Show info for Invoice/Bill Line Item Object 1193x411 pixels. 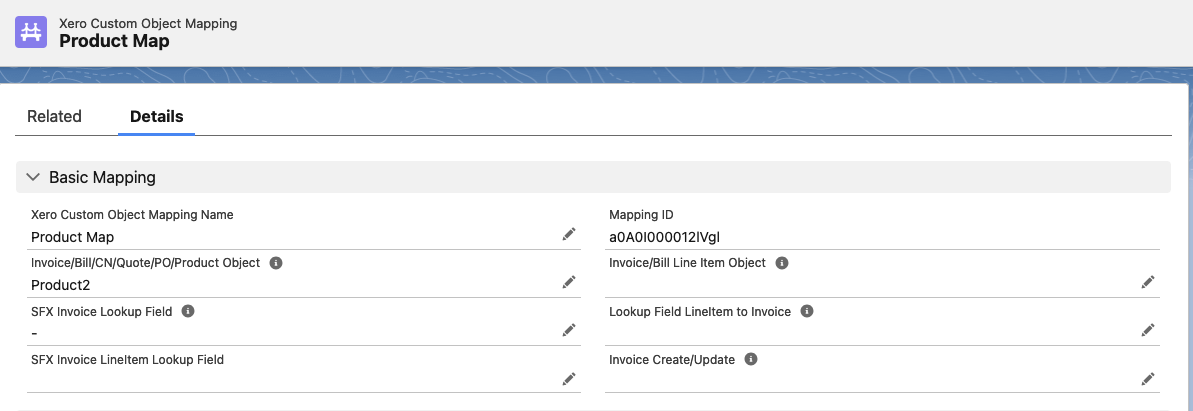pos(782,263)
